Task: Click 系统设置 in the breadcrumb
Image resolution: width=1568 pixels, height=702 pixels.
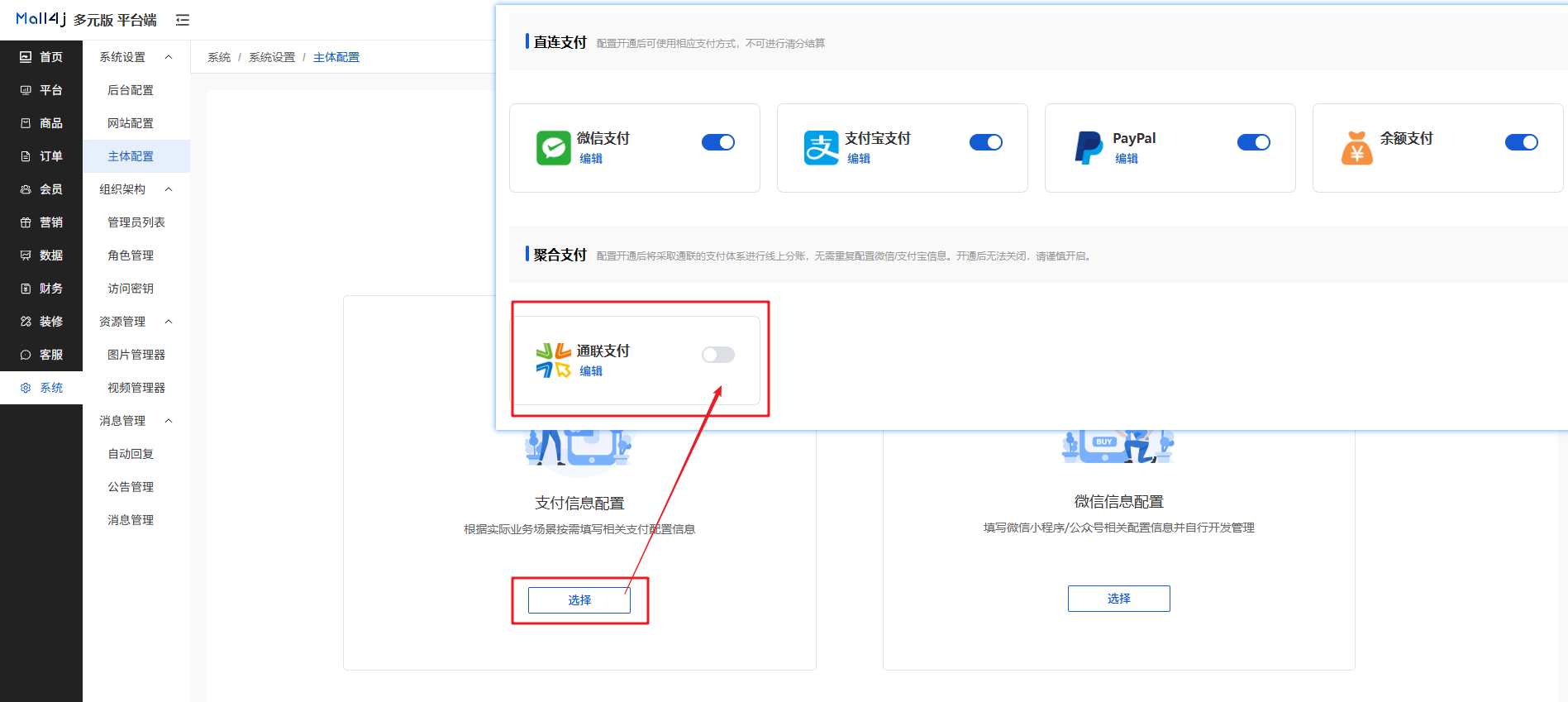Action: click(x=272, y=57)
